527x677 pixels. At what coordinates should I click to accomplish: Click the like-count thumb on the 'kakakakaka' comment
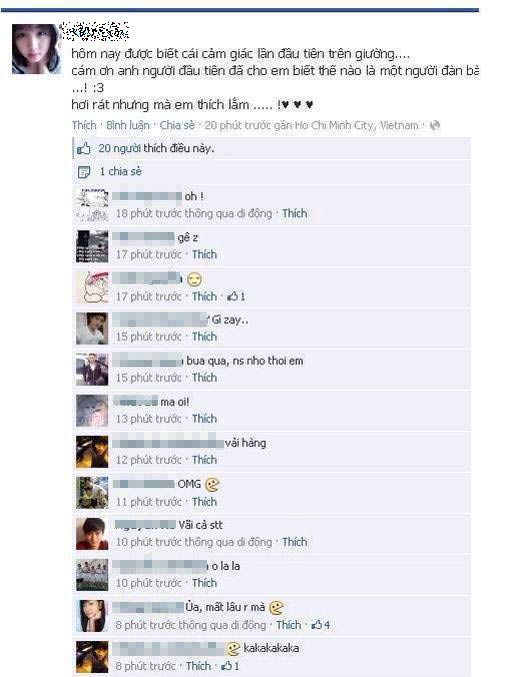(227, 666)
